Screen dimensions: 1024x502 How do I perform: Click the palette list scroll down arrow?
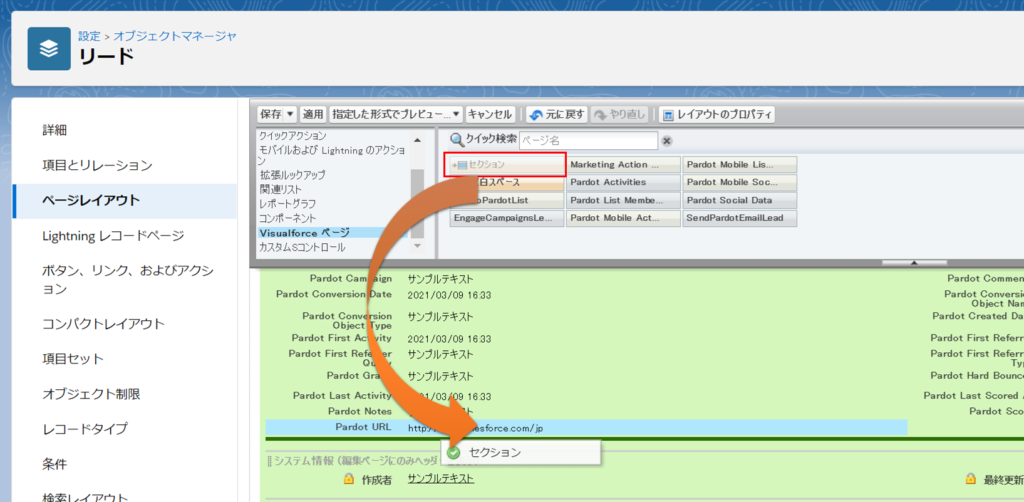[417, 245]
